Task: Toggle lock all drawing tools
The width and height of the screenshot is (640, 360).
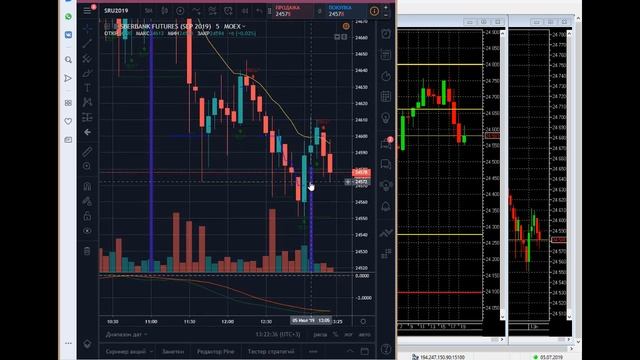Action: pyautogui.click(x=87, y=216)
